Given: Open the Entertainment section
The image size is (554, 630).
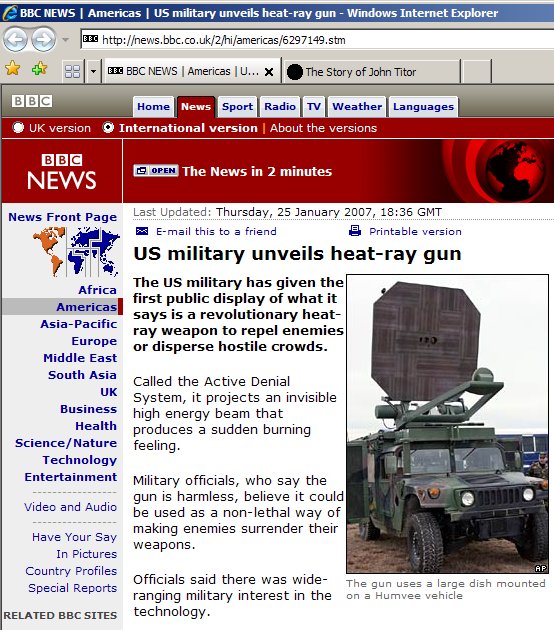Looking at the screenshot, I should pyautogui.click(x=71, y=477).
